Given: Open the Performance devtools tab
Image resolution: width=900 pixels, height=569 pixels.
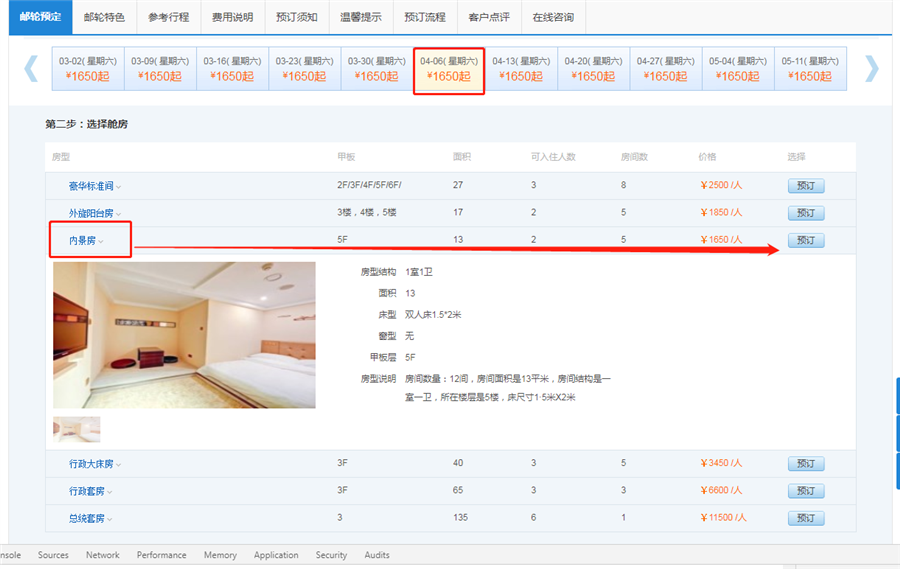Looking at the screenshot, I should [x=161, y=555].
